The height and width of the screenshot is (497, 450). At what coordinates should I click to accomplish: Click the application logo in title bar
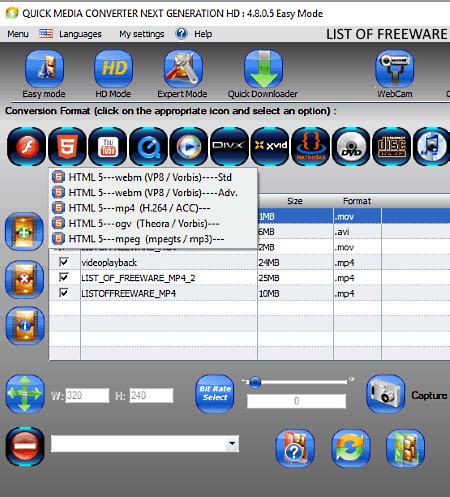(x=12, y=13)
